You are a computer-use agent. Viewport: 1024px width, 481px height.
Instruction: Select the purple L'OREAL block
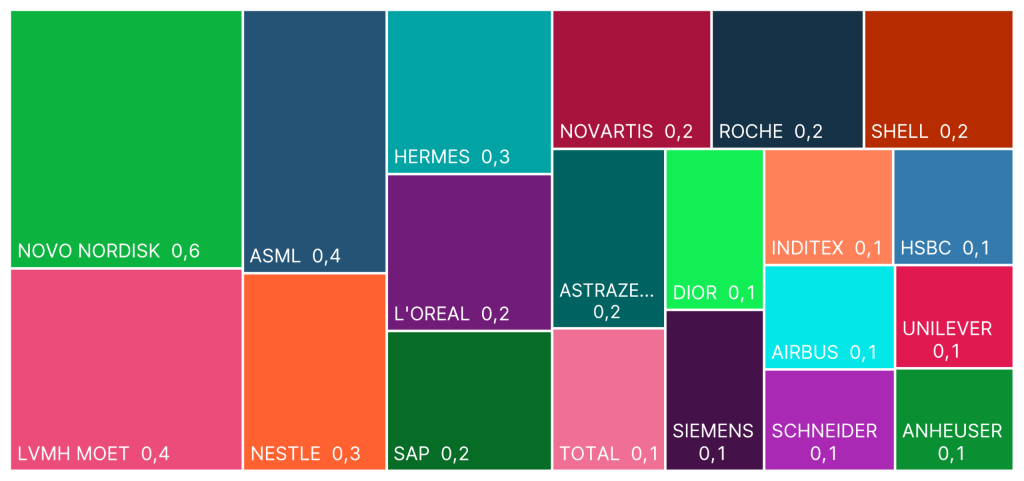(469, 252)
